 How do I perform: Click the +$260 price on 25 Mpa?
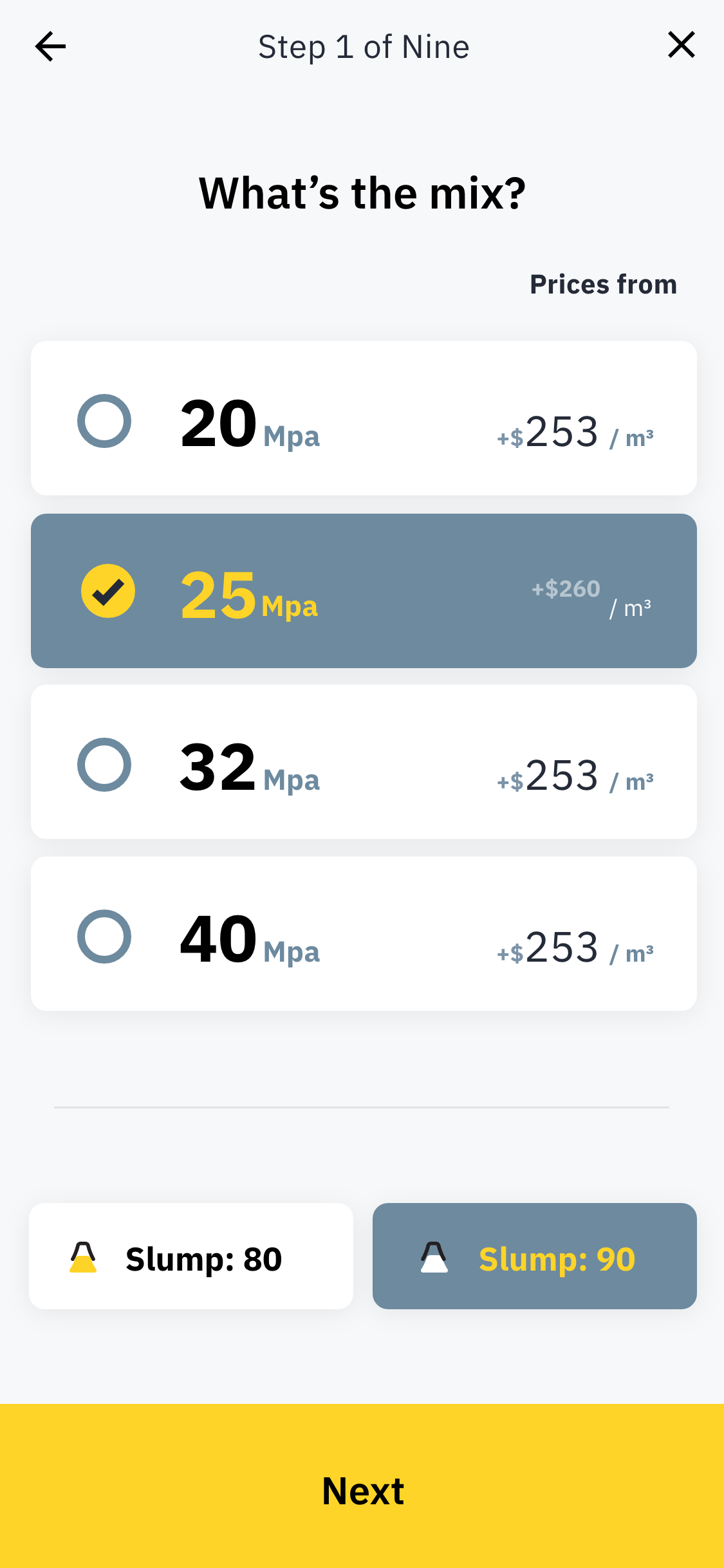(566, 589)
